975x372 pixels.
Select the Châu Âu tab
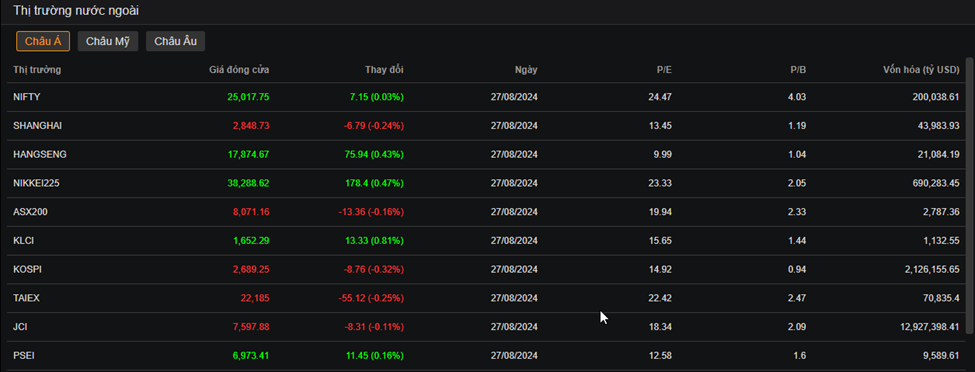(175, 42)
